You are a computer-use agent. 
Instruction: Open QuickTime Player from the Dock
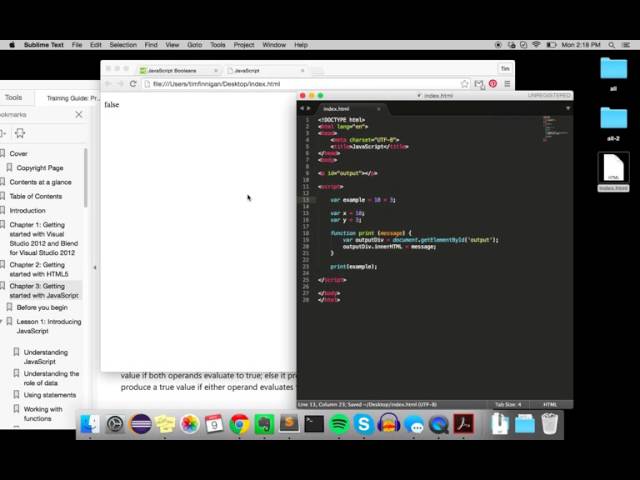[439, 424]
